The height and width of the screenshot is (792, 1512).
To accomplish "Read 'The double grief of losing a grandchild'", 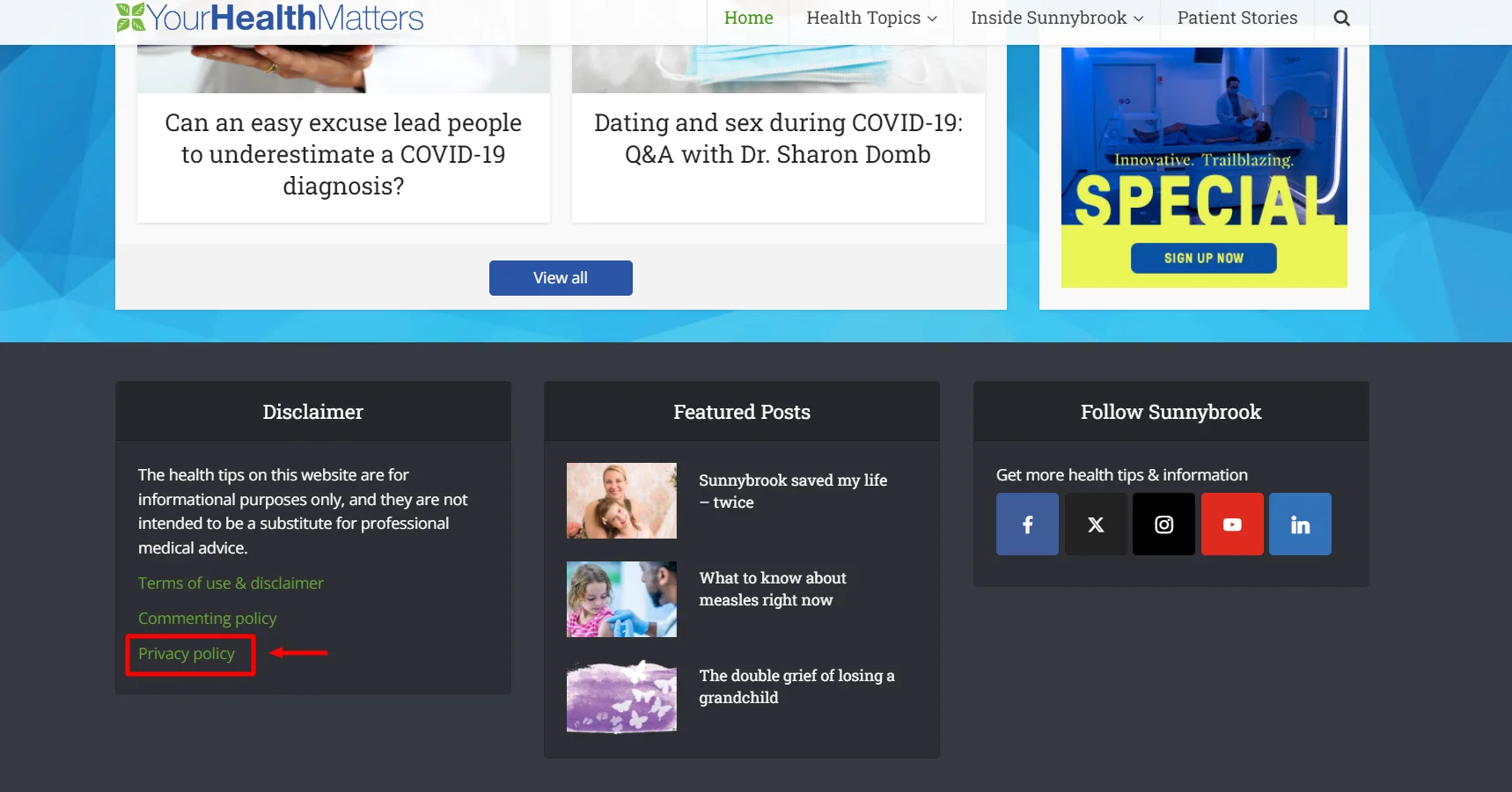I will (x=796, y=686).
